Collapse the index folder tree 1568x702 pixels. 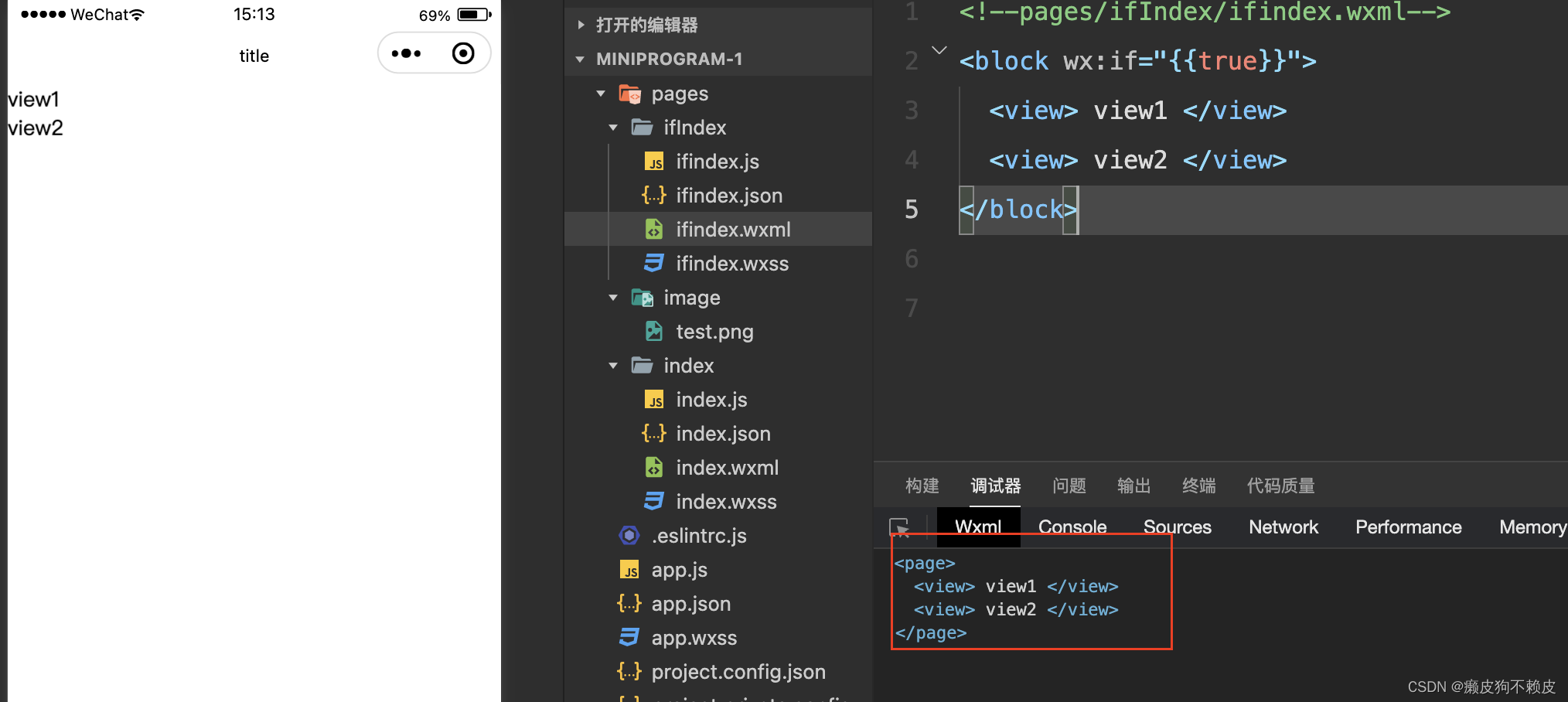point(612,365)
